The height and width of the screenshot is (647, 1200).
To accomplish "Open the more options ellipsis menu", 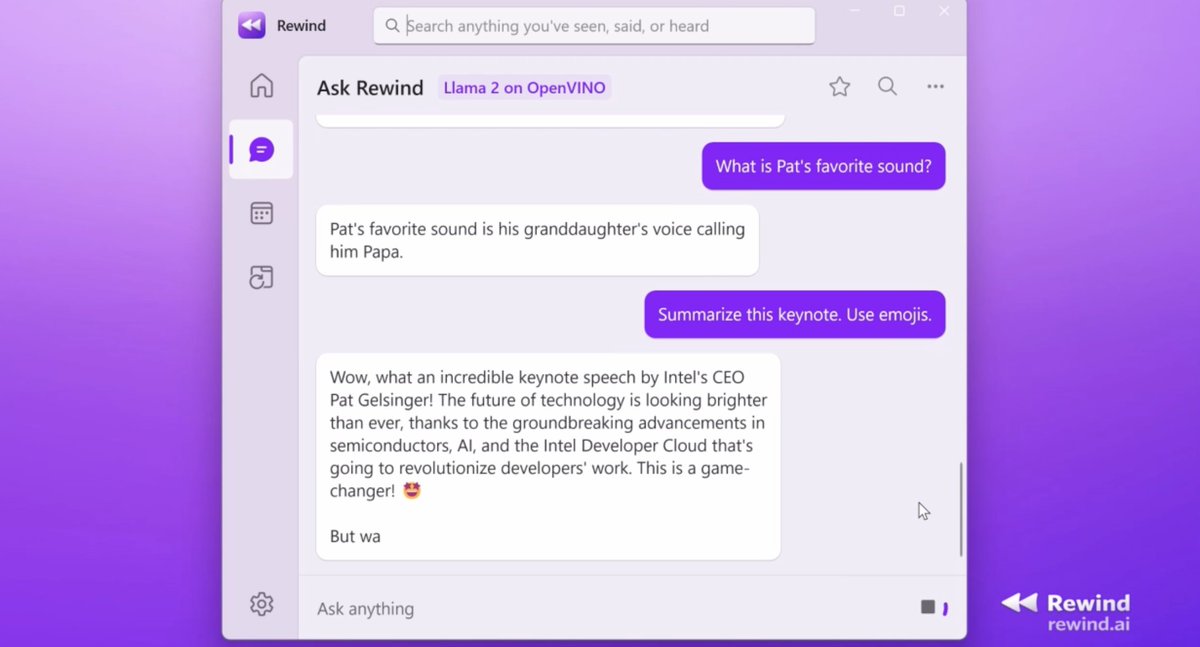I will tap(935, 87).
